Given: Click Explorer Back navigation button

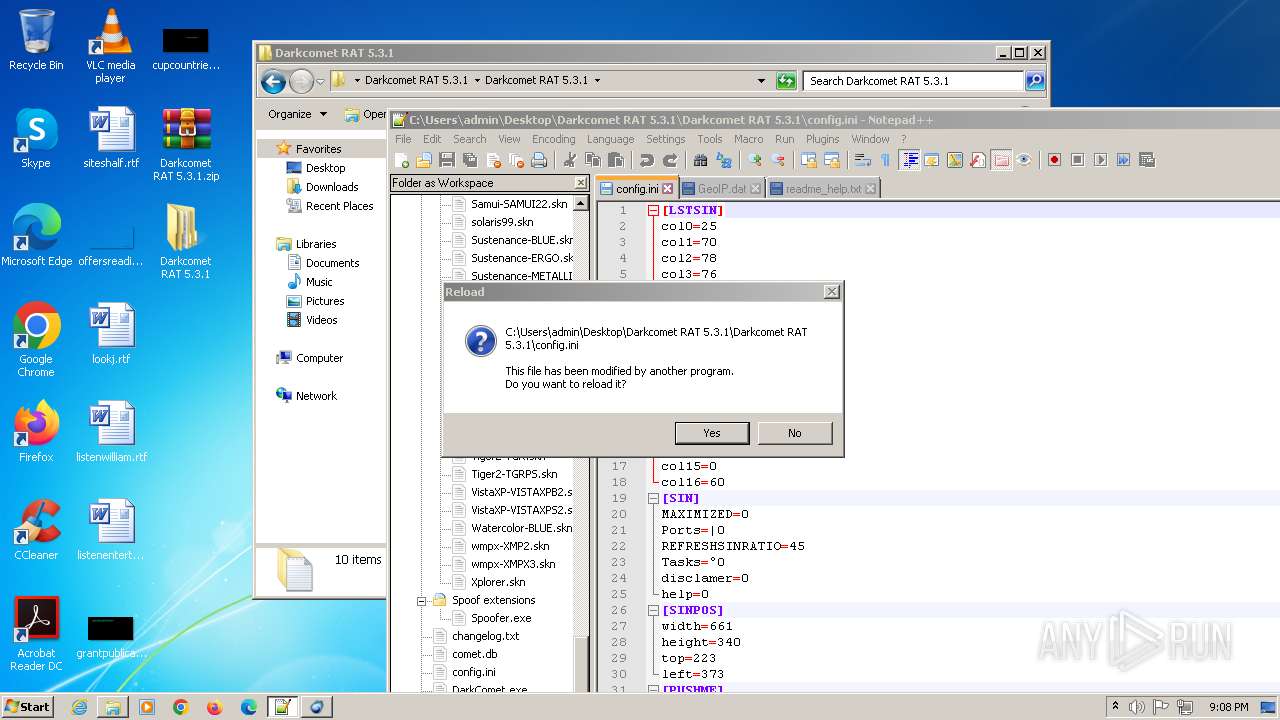Looking at the screenshot, I should 273,81.
